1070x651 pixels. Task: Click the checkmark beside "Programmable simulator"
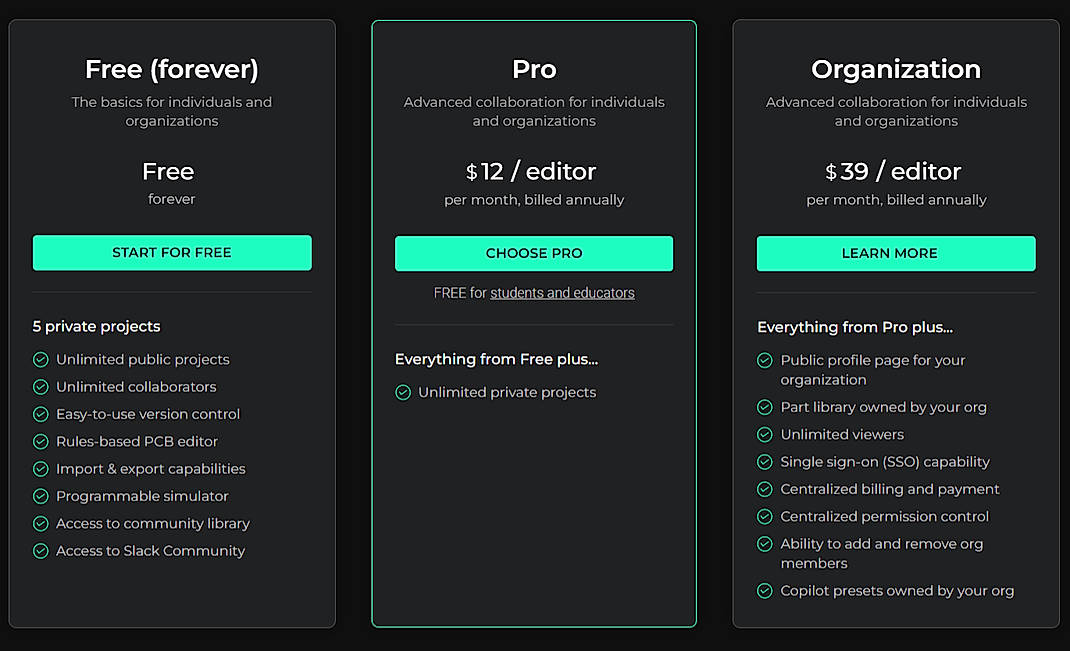pyautogui.click(x=41, y=496)
